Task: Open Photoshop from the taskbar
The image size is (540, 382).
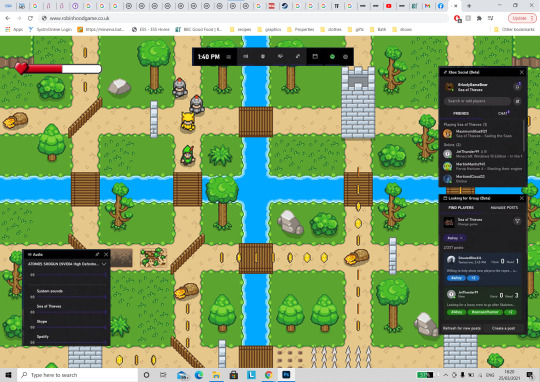Action: 286,374
